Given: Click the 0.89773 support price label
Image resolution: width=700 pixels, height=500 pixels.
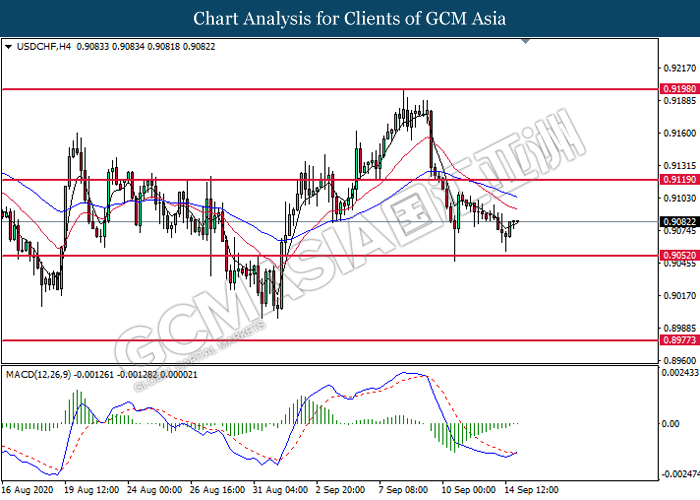Looking at the screenshot, I should tap(679, 340).
